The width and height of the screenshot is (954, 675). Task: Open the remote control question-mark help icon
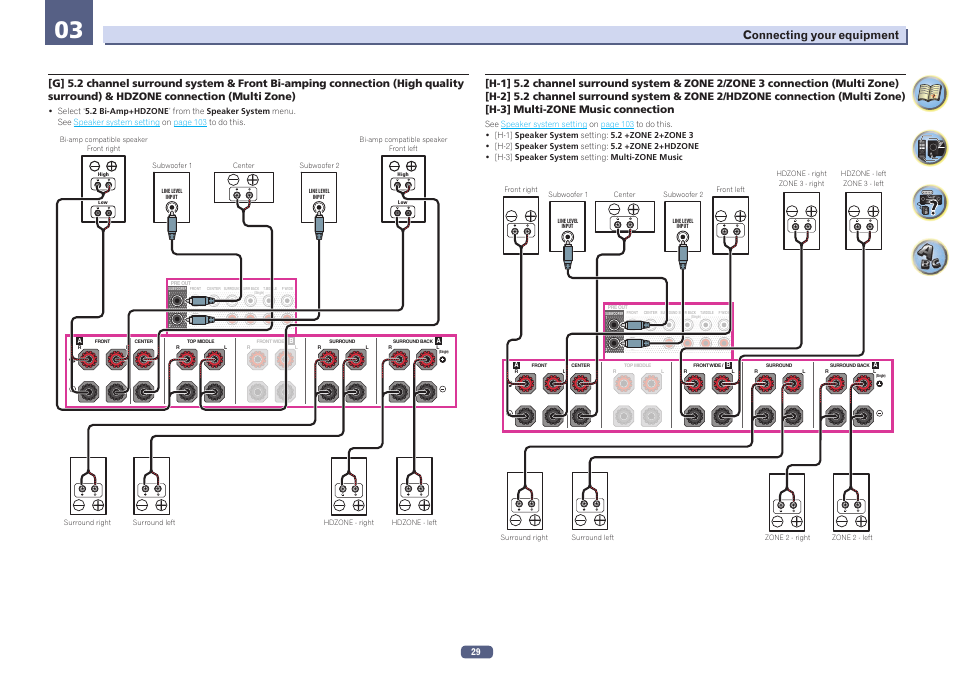(x=930, y=202)
